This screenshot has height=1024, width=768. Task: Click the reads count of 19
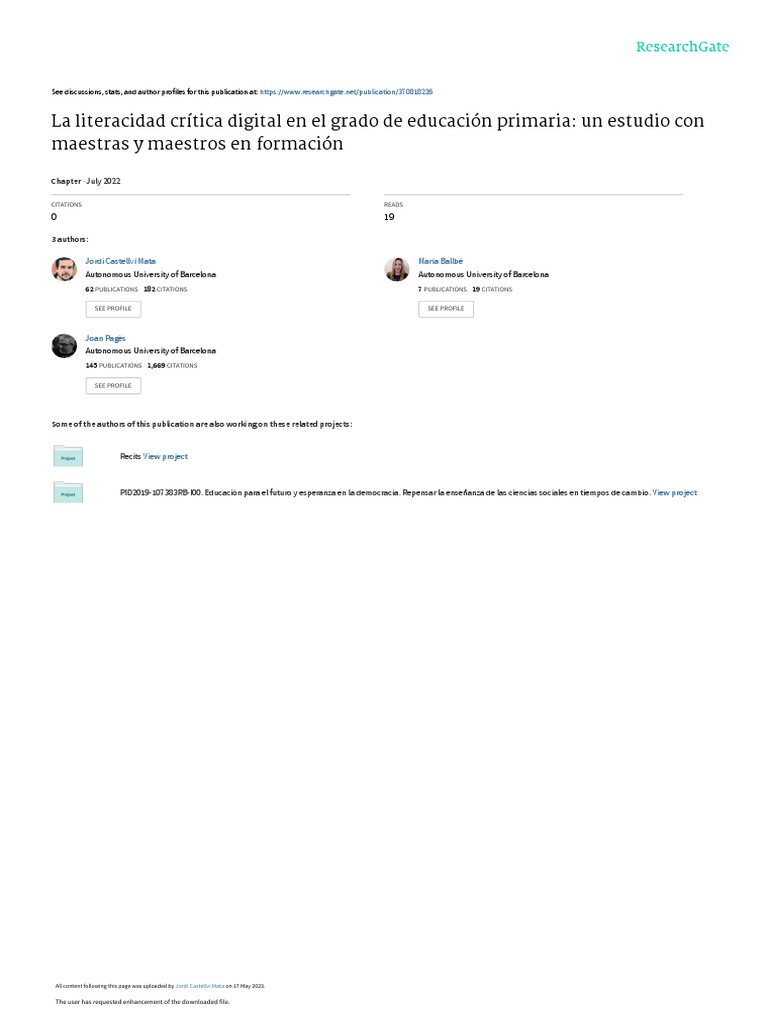click(389, 217)
